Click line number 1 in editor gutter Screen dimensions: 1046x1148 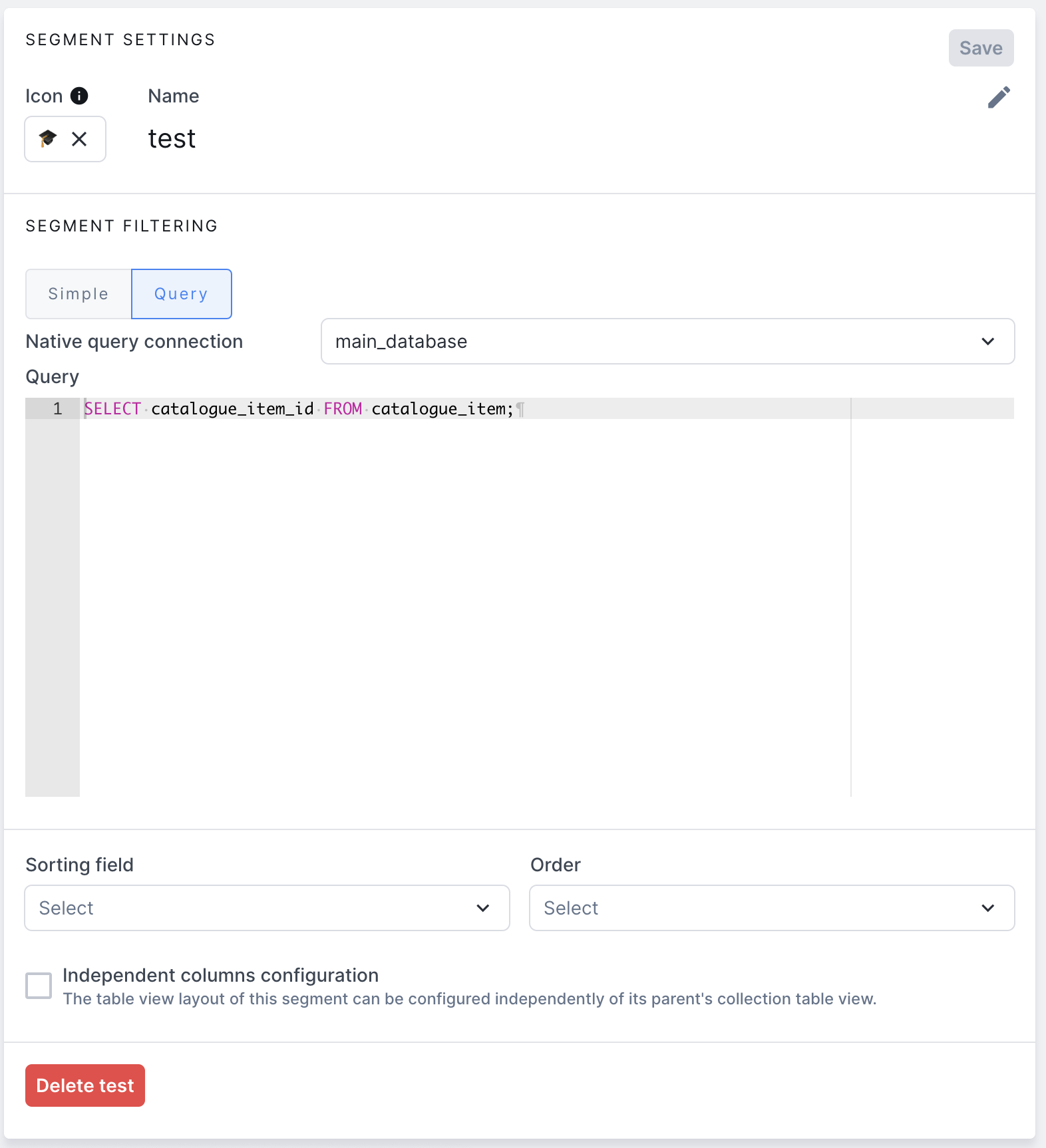tap(58, 408)
